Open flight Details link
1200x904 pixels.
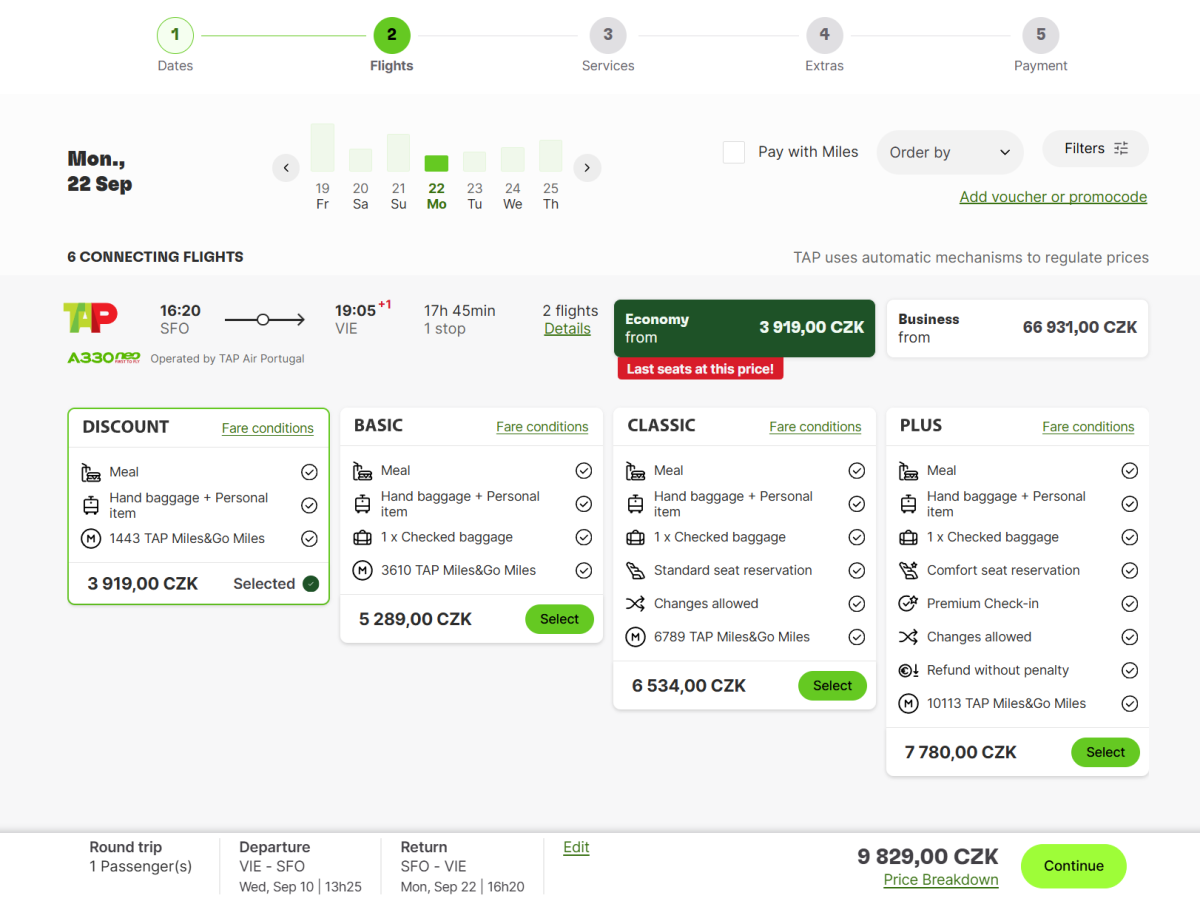point(567,329)
